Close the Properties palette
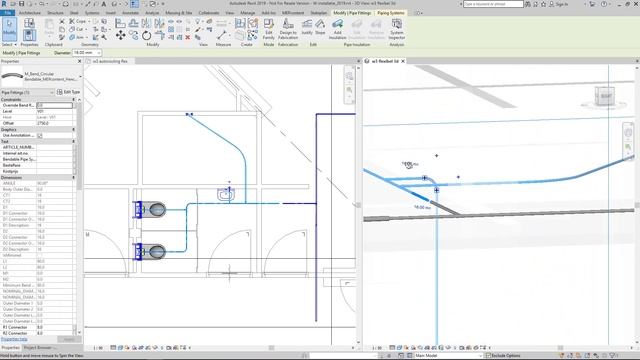640x360 pixels. (x=79, y=61)
